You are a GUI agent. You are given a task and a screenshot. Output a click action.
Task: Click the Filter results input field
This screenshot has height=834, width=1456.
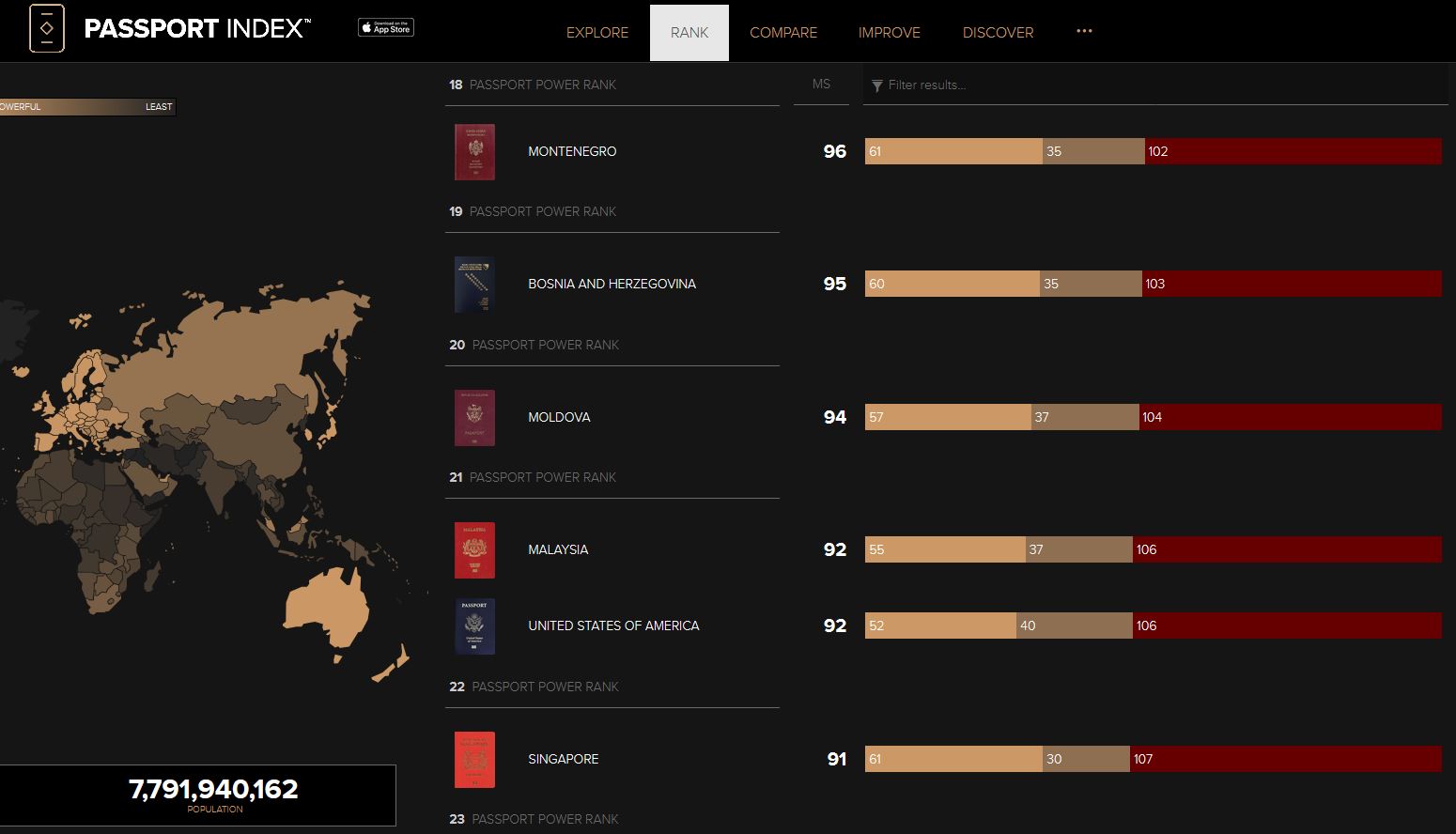(1155, 85)
